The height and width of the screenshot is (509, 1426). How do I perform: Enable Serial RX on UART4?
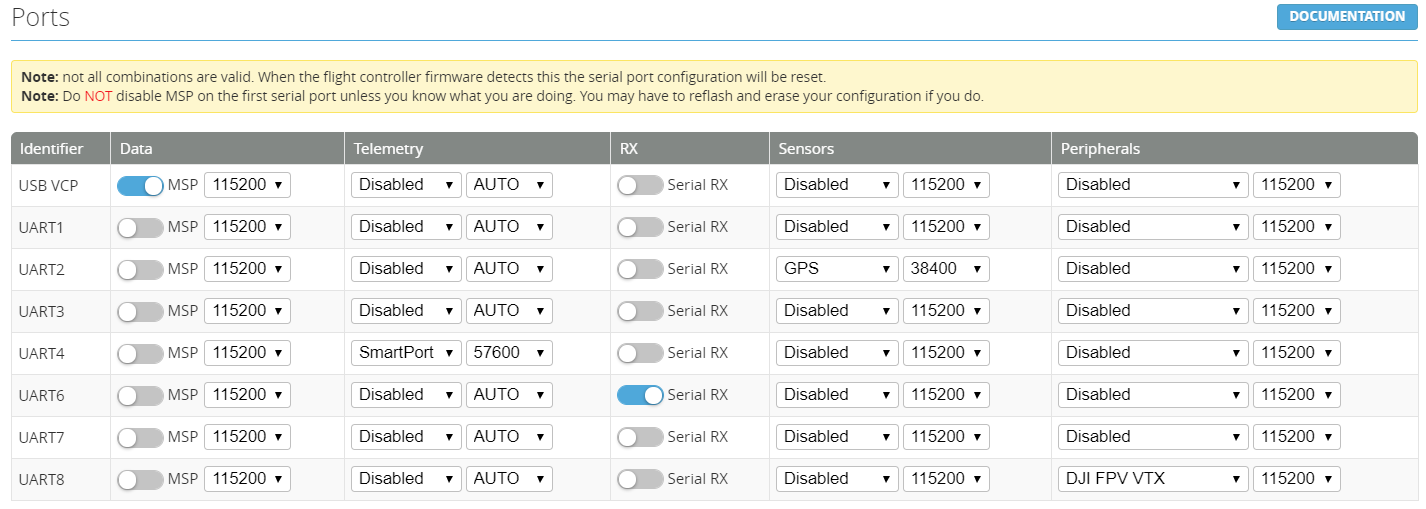(640, 353)
